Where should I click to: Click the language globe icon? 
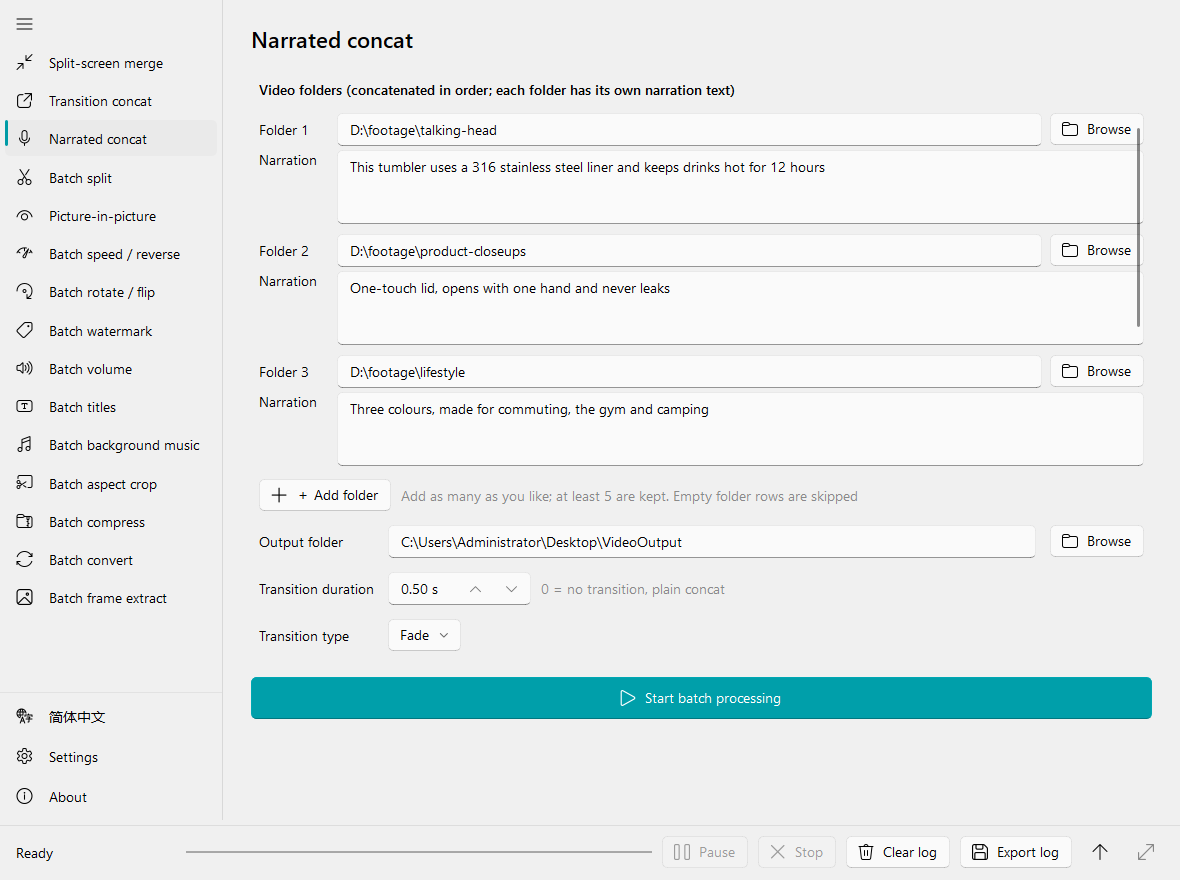point(24,717)
